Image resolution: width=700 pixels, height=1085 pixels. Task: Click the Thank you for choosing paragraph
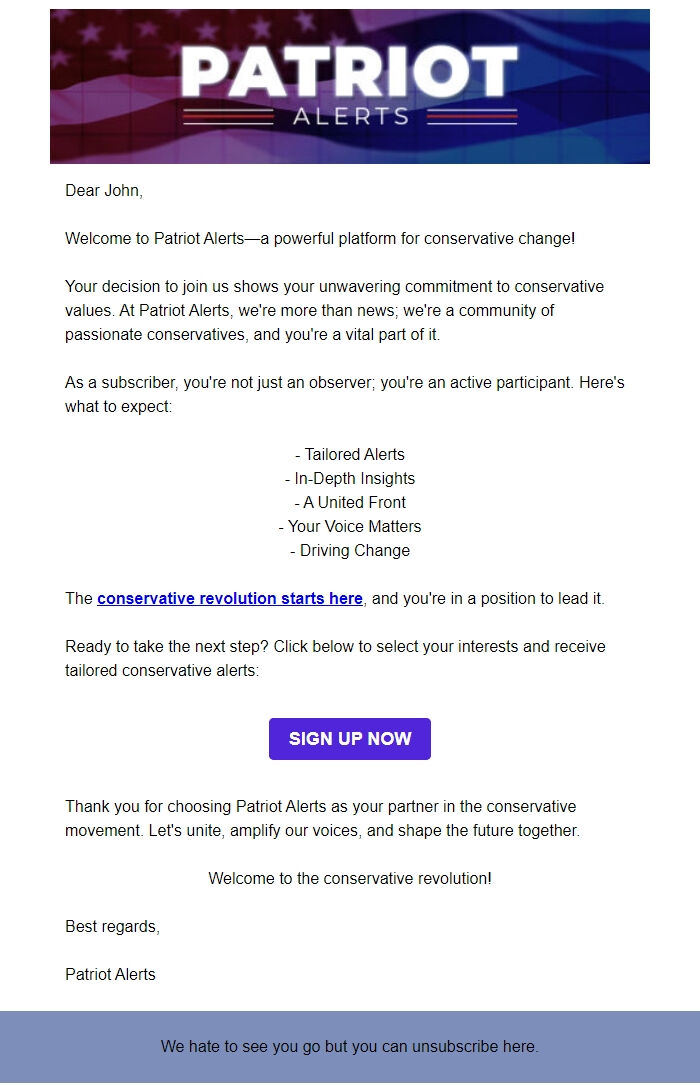(340, 818)
